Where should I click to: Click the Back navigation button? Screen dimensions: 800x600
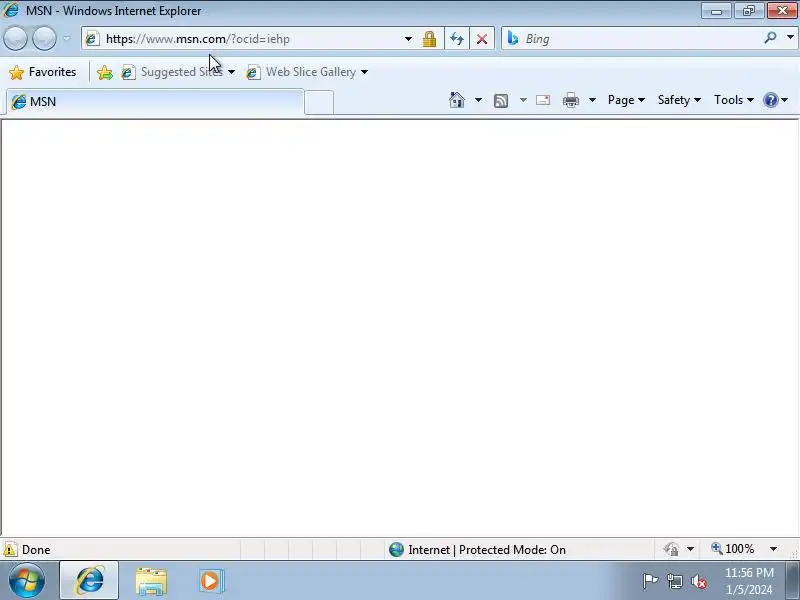[x=15, y=38]
